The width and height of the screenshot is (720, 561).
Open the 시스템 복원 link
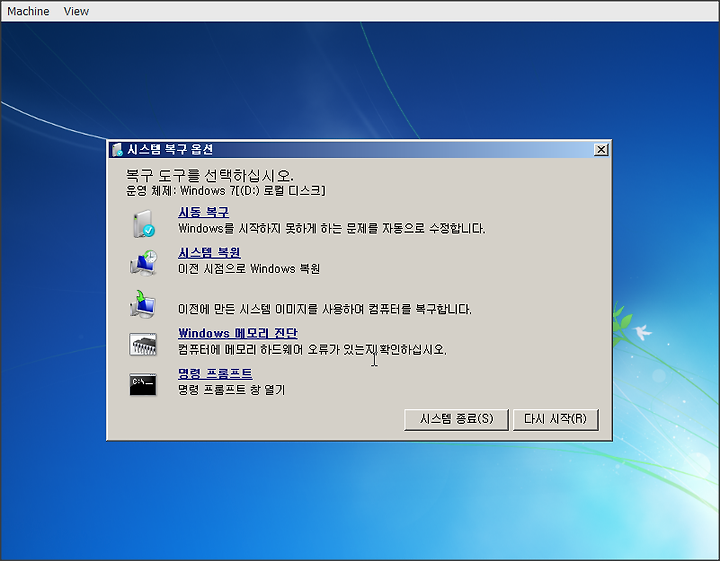point(209,252)
